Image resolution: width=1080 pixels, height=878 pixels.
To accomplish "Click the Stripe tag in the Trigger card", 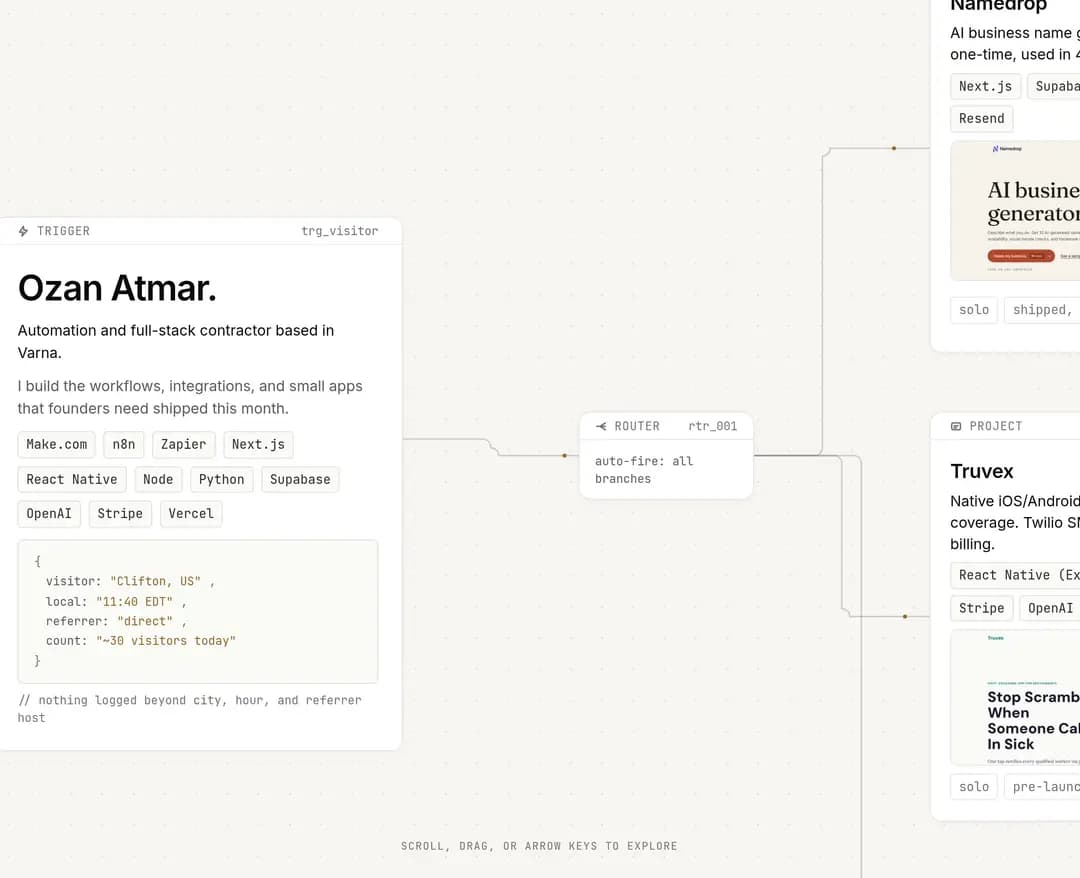I will coord(120,514).
